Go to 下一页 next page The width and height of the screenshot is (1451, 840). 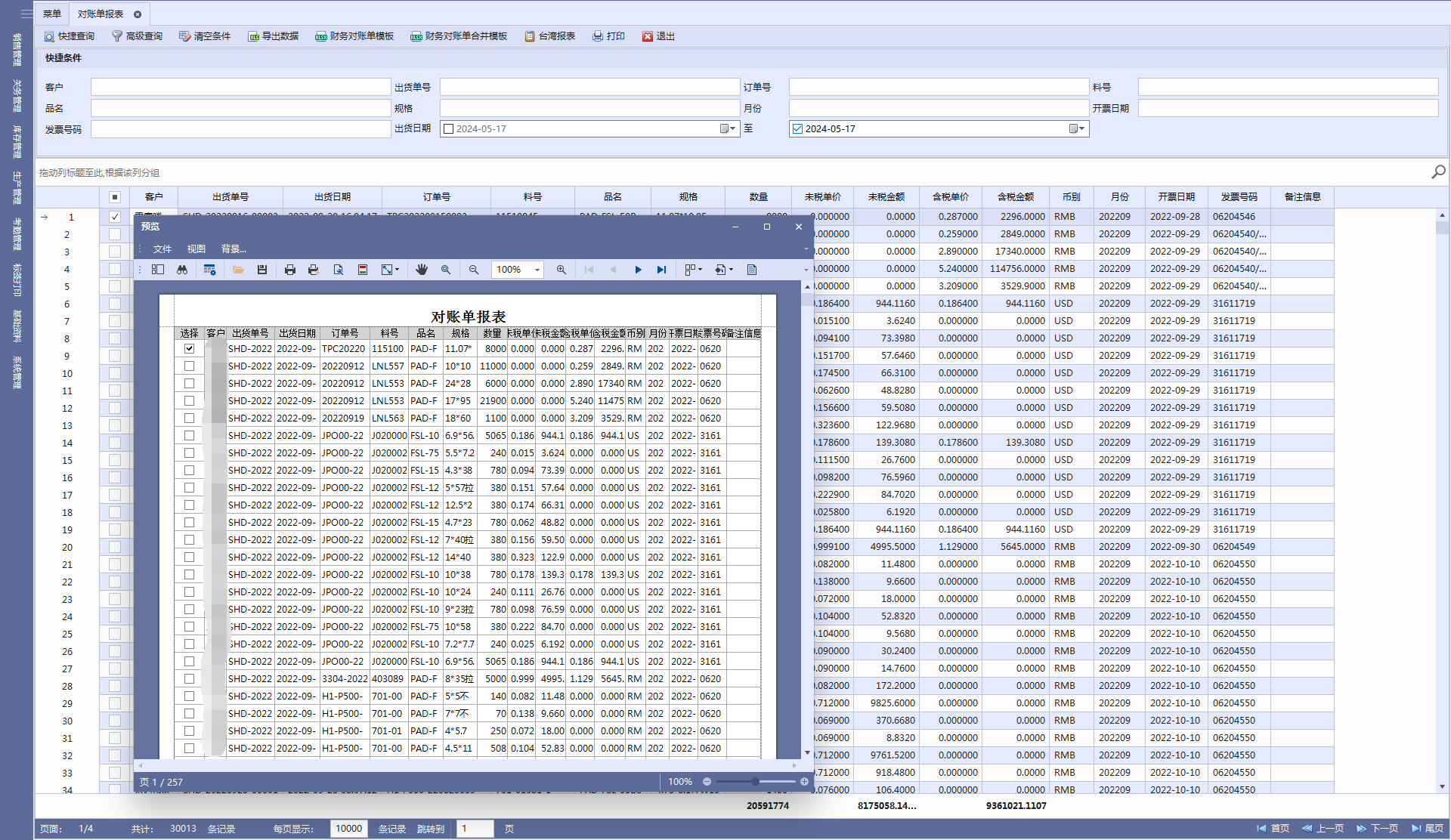click(x=1377, y=829)
